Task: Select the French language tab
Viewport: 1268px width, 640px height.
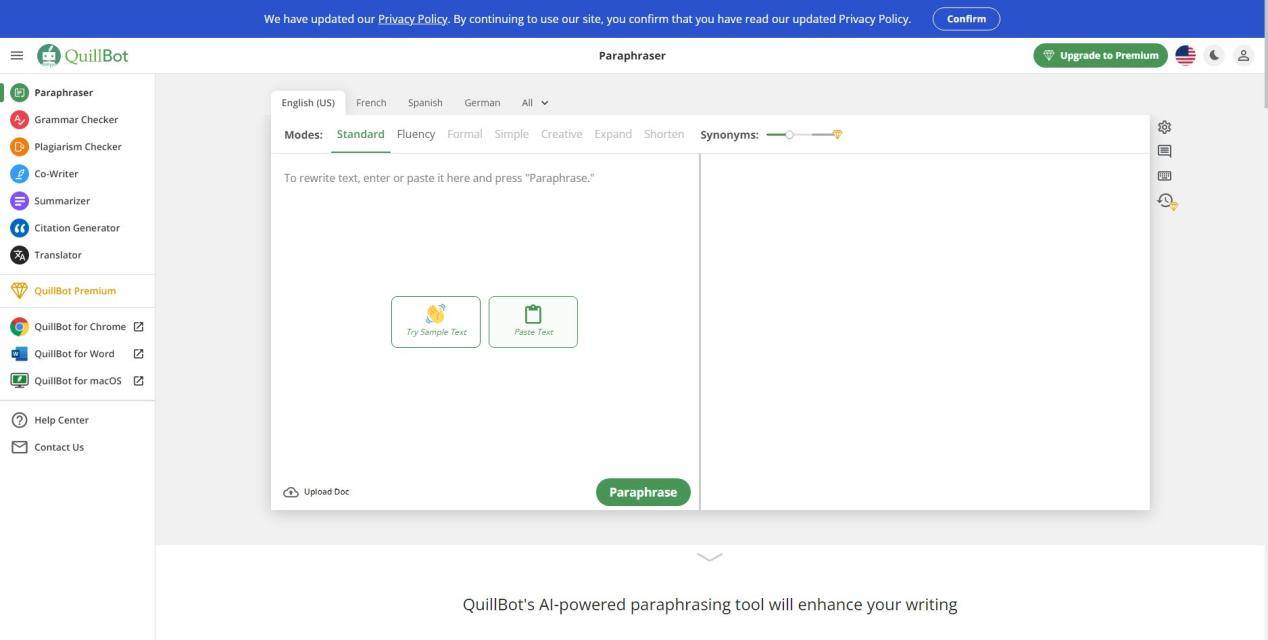Action: 370,103
